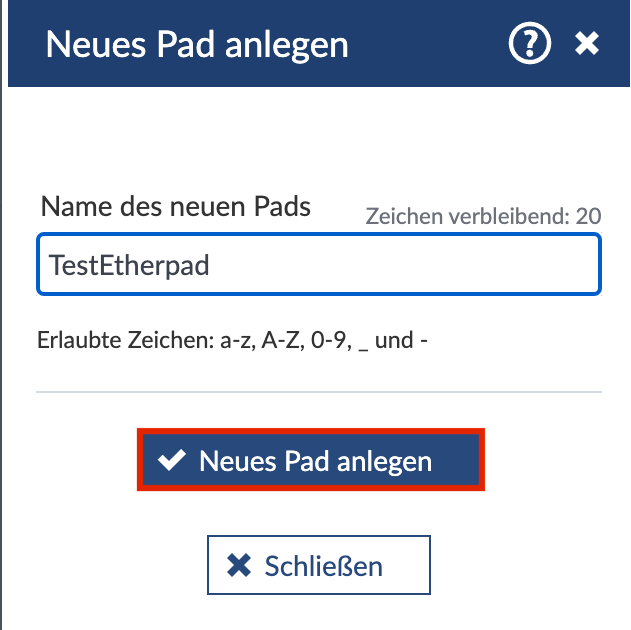Image resolution: width=631 pixels, height=630 pixels.
Task: Click the blue header bar between title and help
Action: coord(430,45)
